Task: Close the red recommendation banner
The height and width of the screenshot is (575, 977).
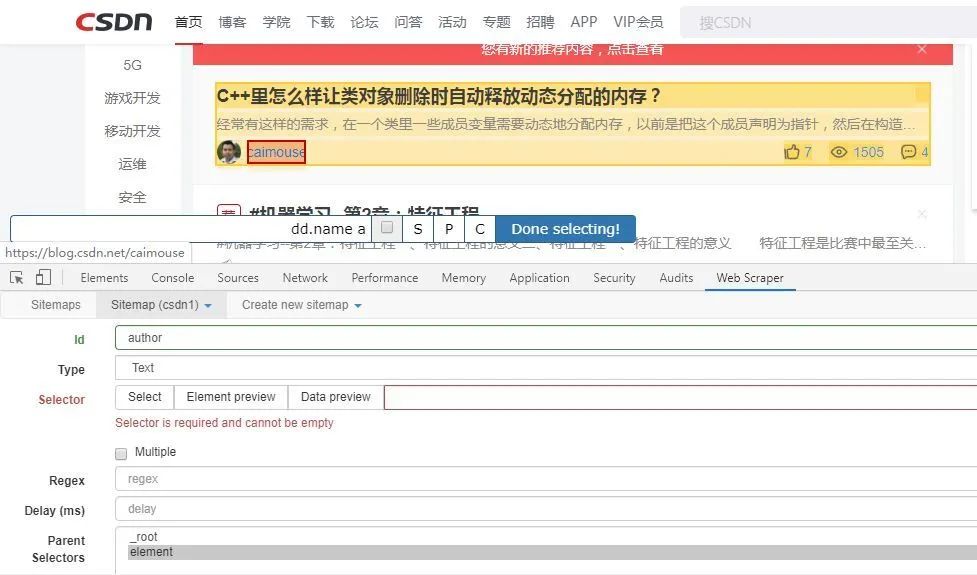Action: click(922, 49)
